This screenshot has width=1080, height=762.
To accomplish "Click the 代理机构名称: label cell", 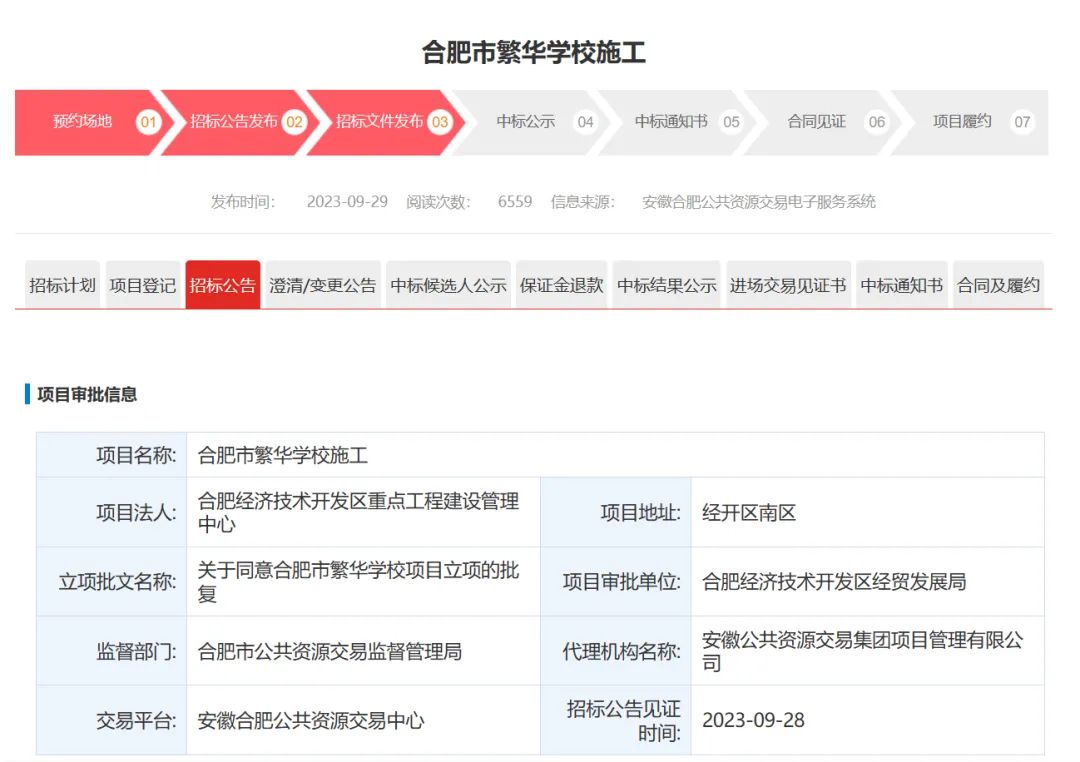I will coord(616,651).
